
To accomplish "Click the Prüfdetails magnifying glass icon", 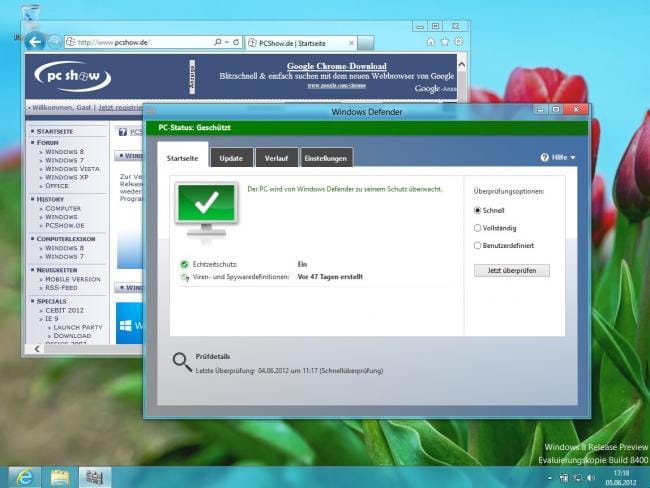I will point(182,362).
